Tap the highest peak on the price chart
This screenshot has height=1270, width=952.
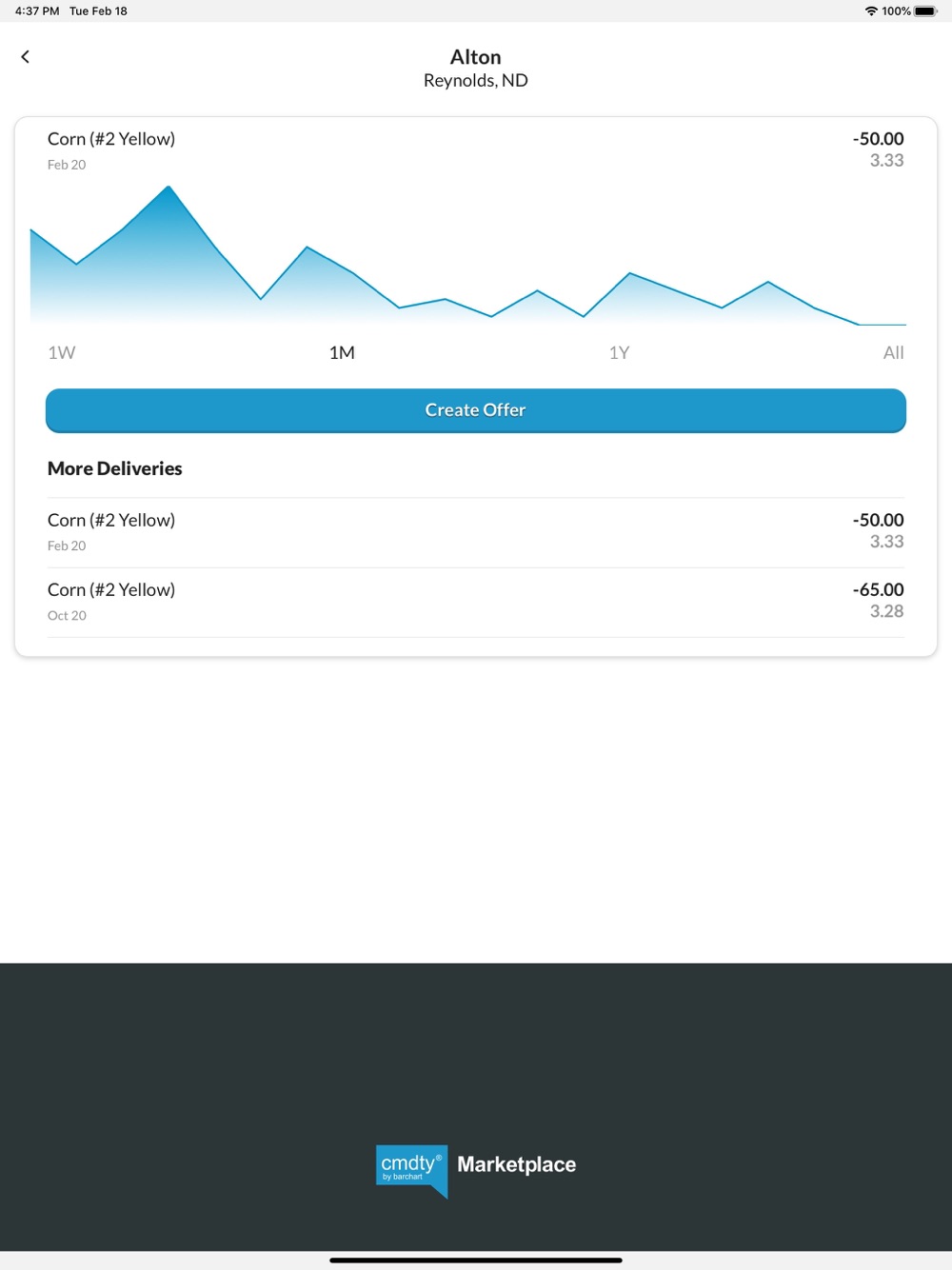click(169, 188)
